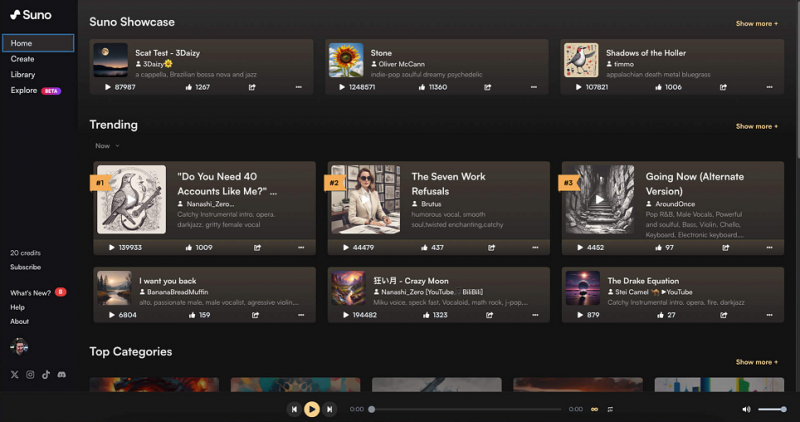Adjust the volume slider in player
The height and width of the screenshot is (422, 800).
(x=771, y=409)
